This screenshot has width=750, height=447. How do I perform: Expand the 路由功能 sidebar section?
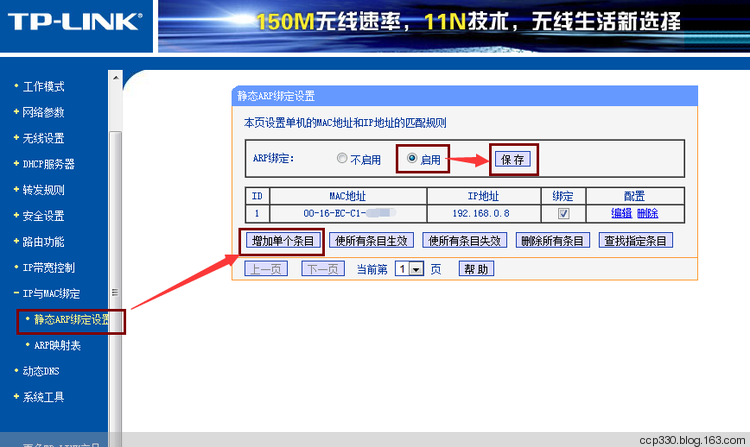point(43,241)
